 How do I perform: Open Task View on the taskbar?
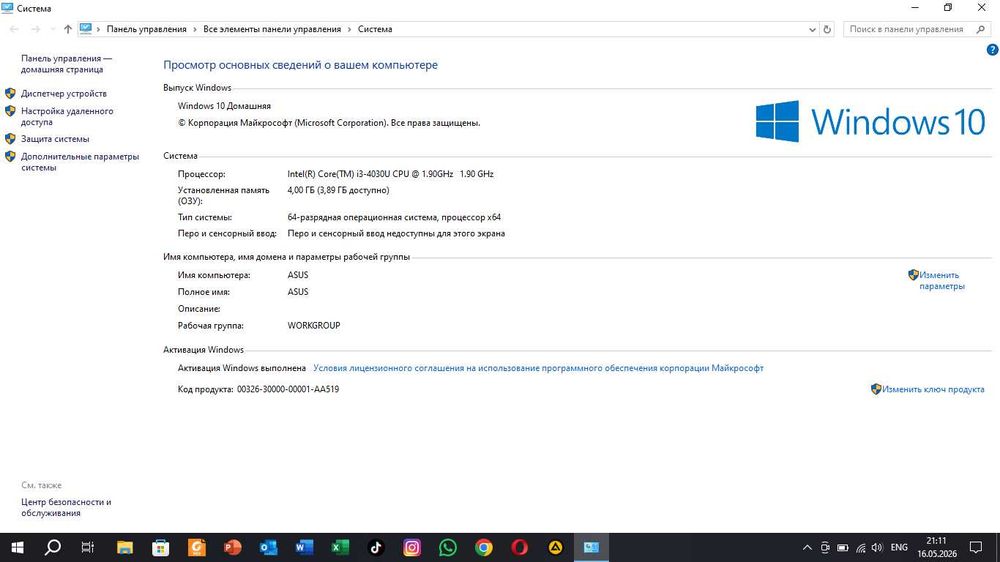click(88, 547)
